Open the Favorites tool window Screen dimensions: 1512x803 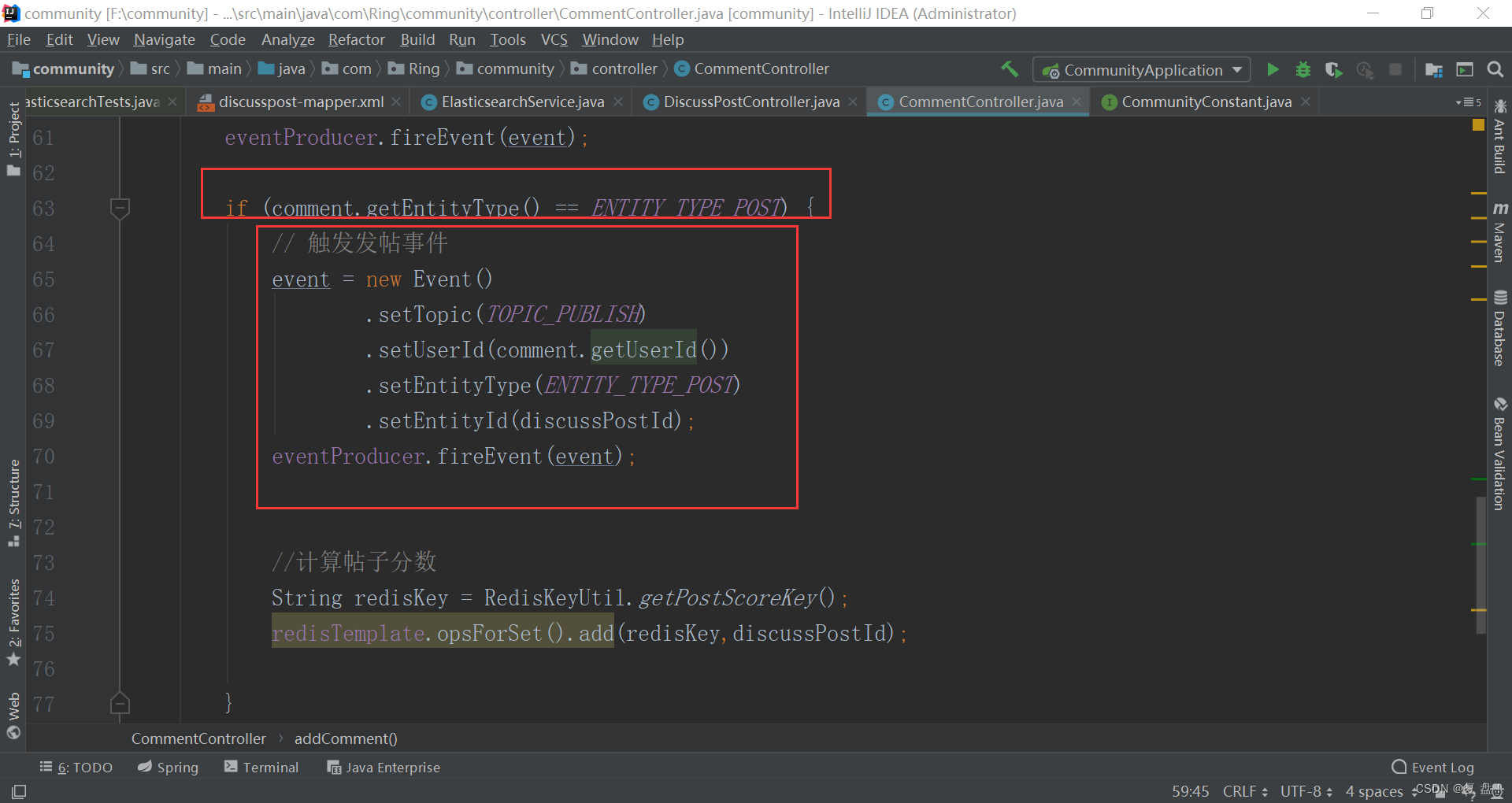13,622
